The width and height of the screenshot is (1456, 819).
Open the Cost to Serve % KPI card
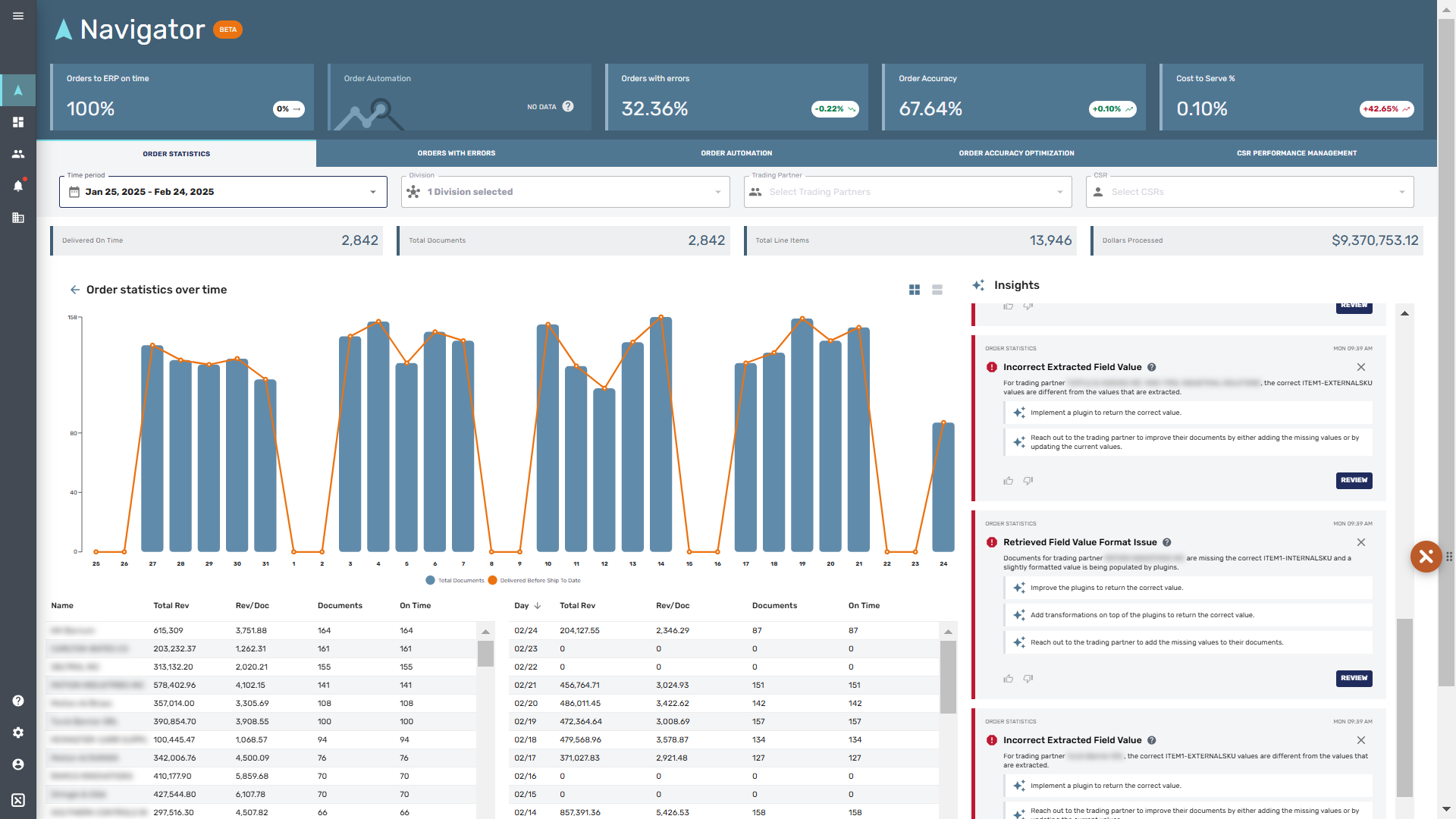point(1291,97)
